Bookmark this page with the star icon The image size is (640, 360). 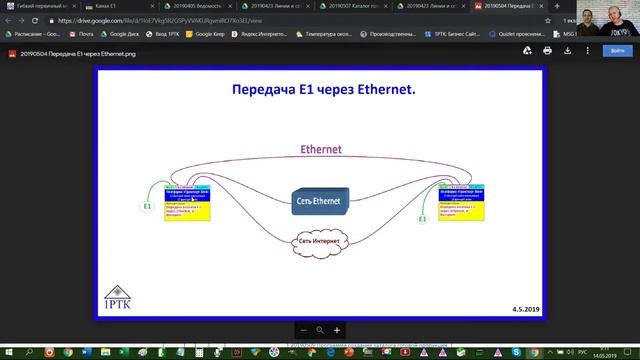point(548,20)
